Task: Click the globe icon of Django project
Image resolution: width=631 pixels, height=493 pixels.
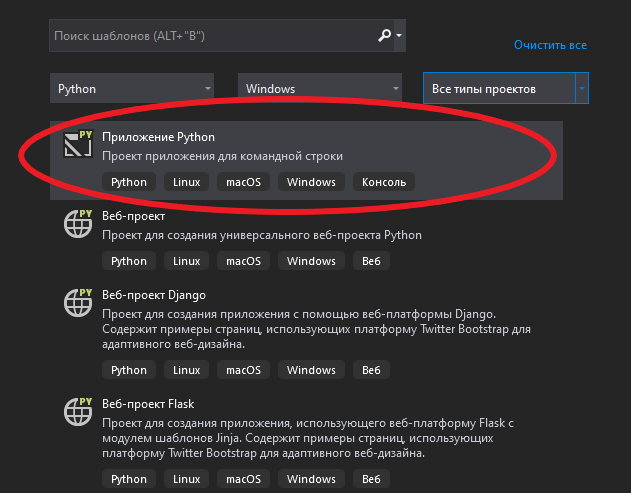Action: [x=78, y=302]
